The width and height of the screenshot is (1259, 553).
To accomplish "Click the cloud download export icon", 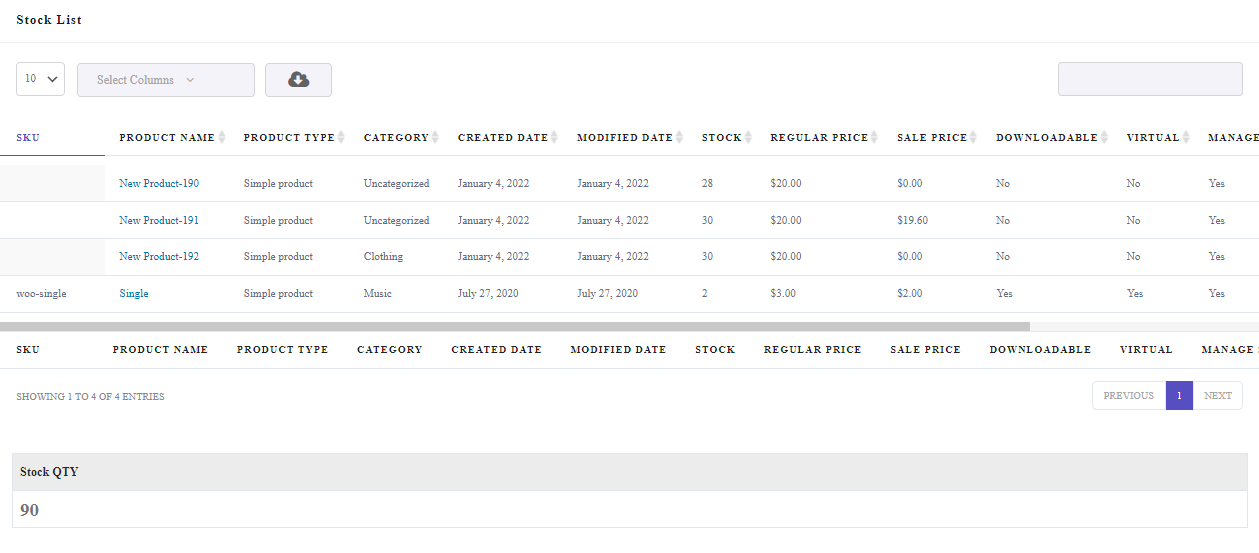I will (298, 80).
